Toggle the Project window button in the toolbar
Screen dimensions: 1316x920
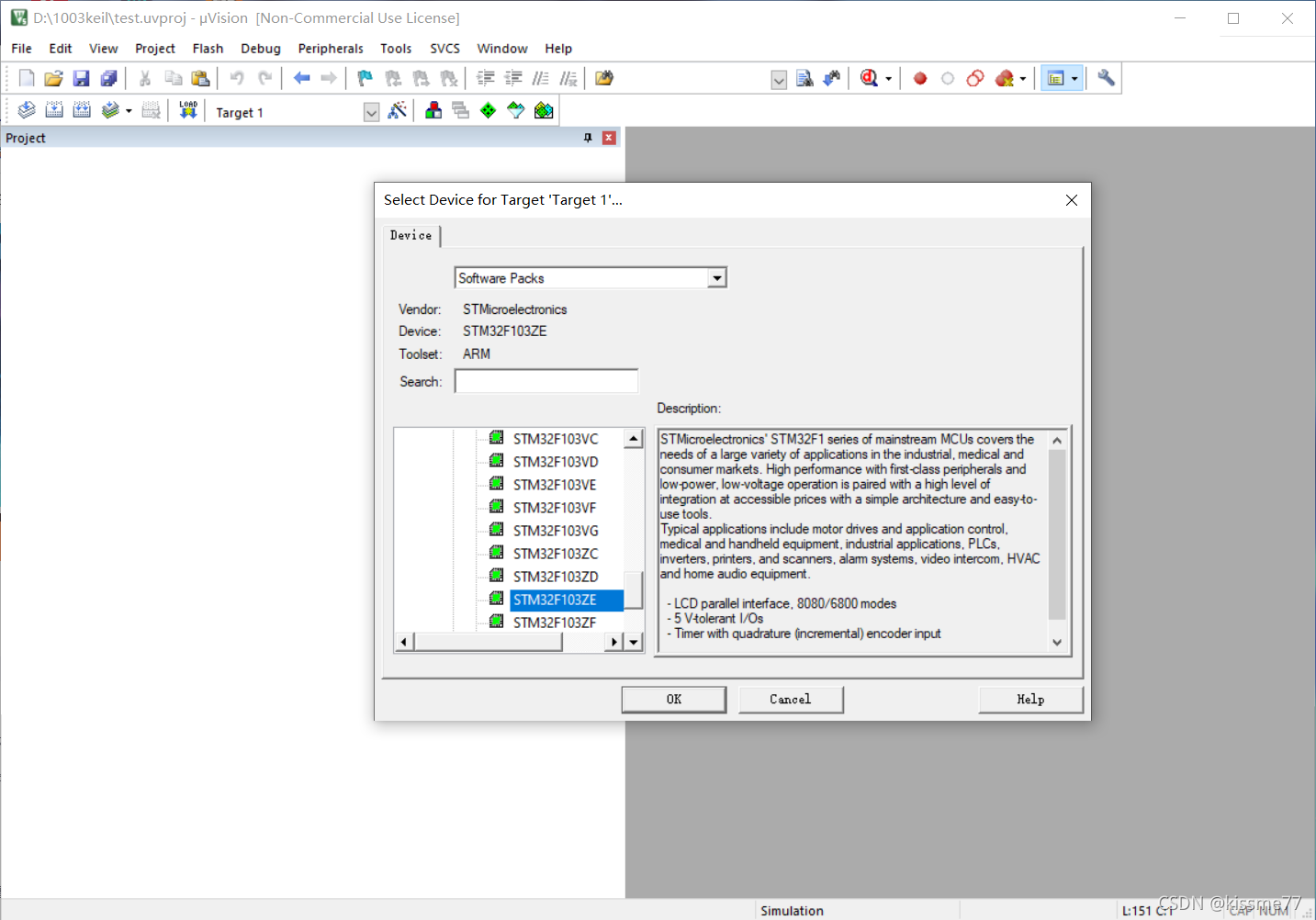point(1055,79)
